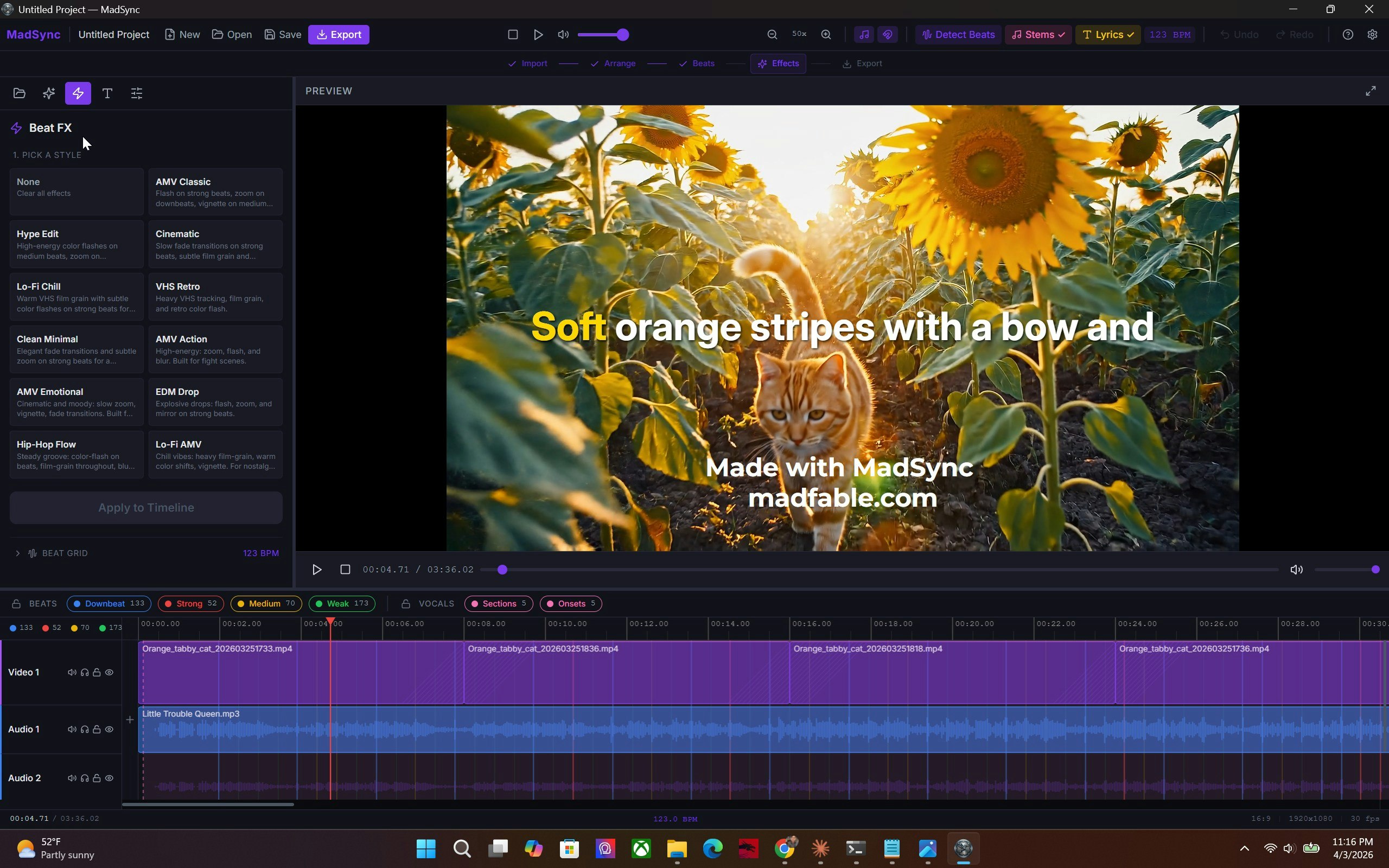Image resolution: width=1389 pixels, height=868 pixels.
Task: Solo the Audio 1 track with headphones icon
Action: [85, 729]
